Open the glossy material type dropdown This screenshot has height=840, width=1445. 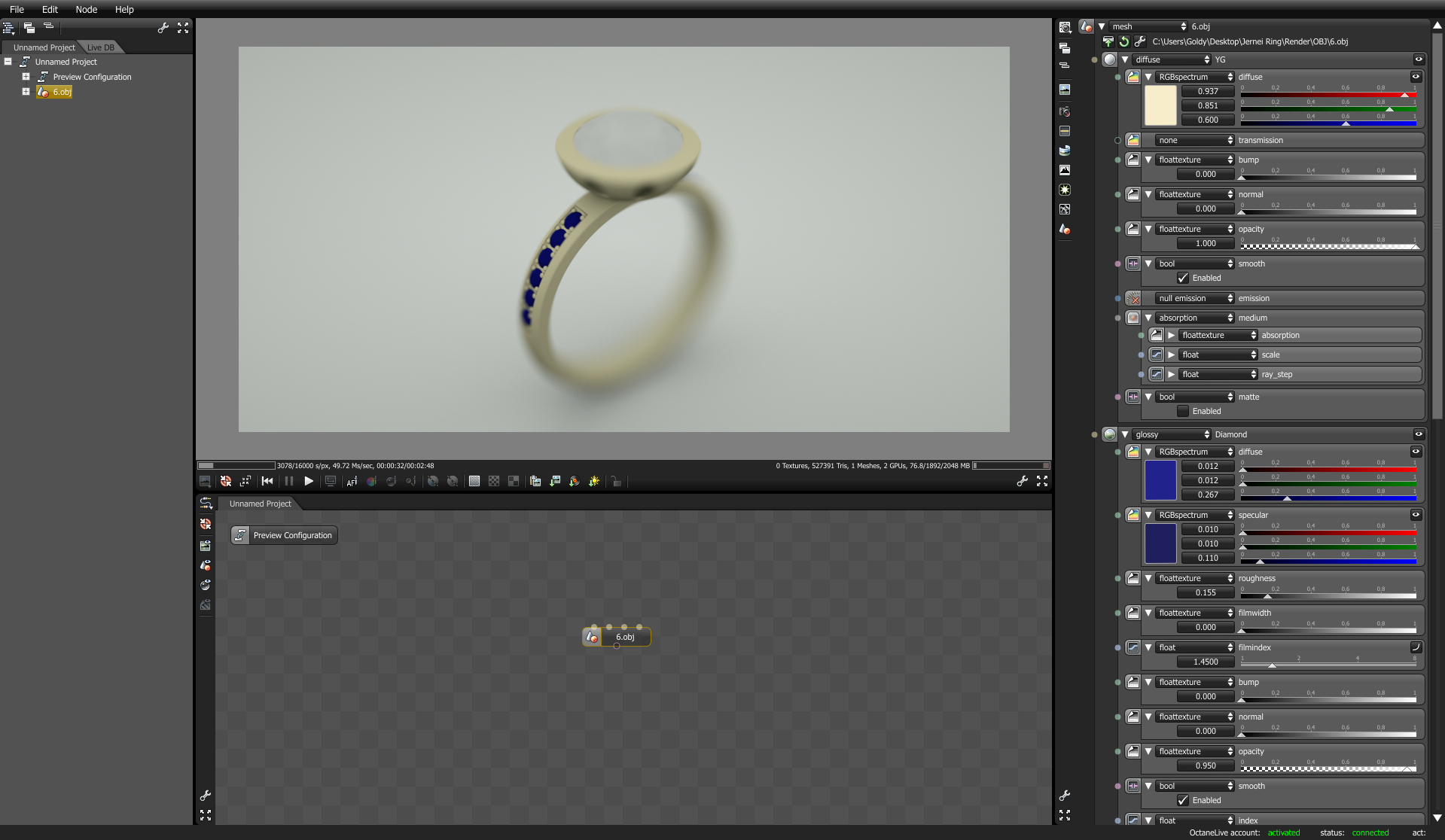1172,434
